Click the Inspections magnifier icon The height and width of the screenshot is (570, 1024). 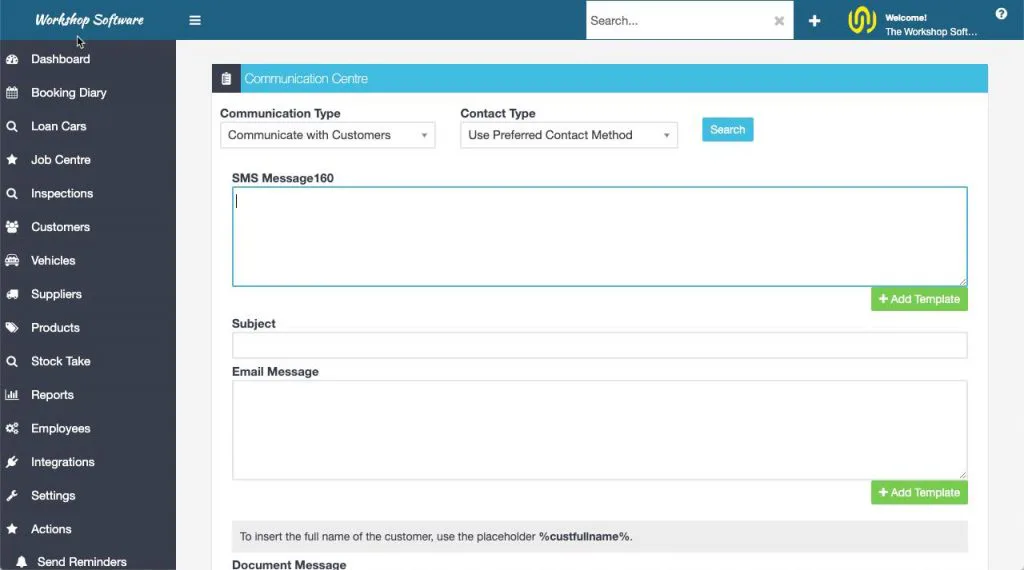[12, 193]
